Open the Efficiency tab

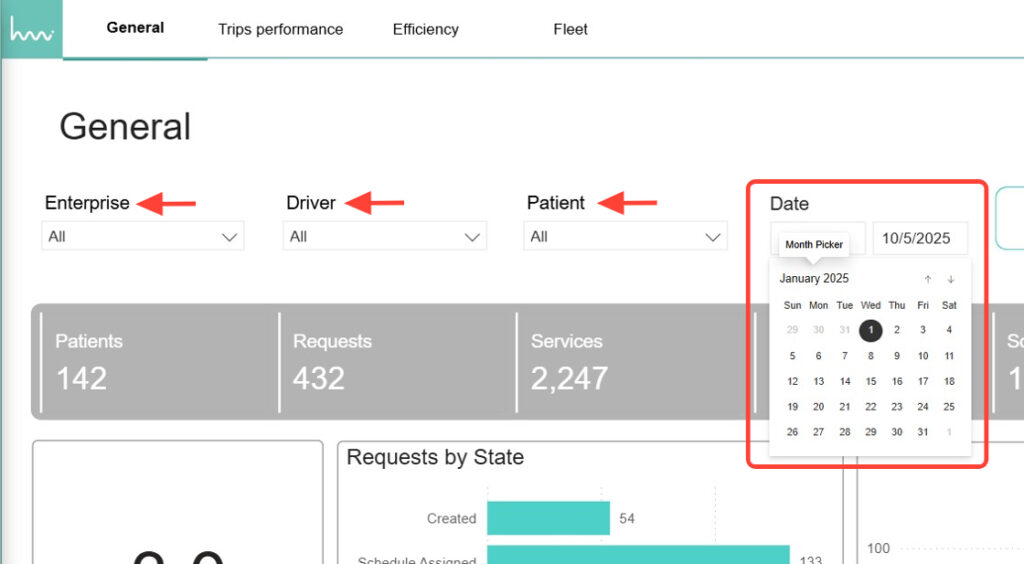pos(425,30)
